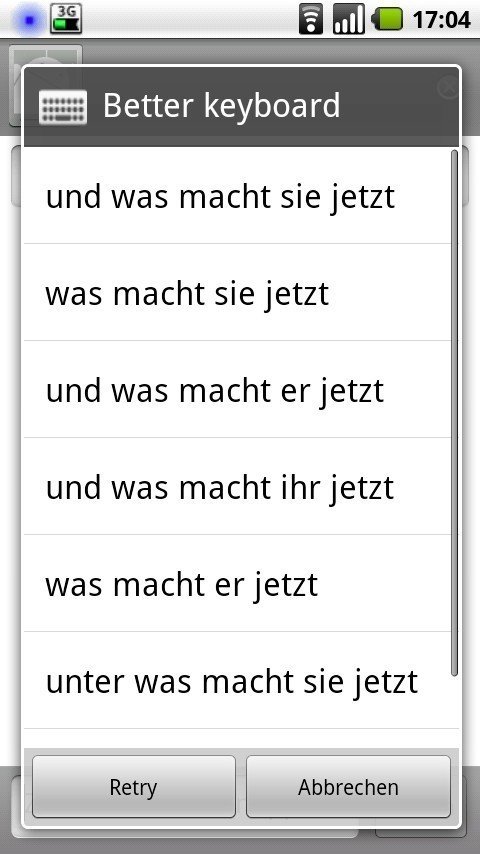480x854 pixels.
Task: Select "und was macht sie jetzt"
Action: coord(238,196)
